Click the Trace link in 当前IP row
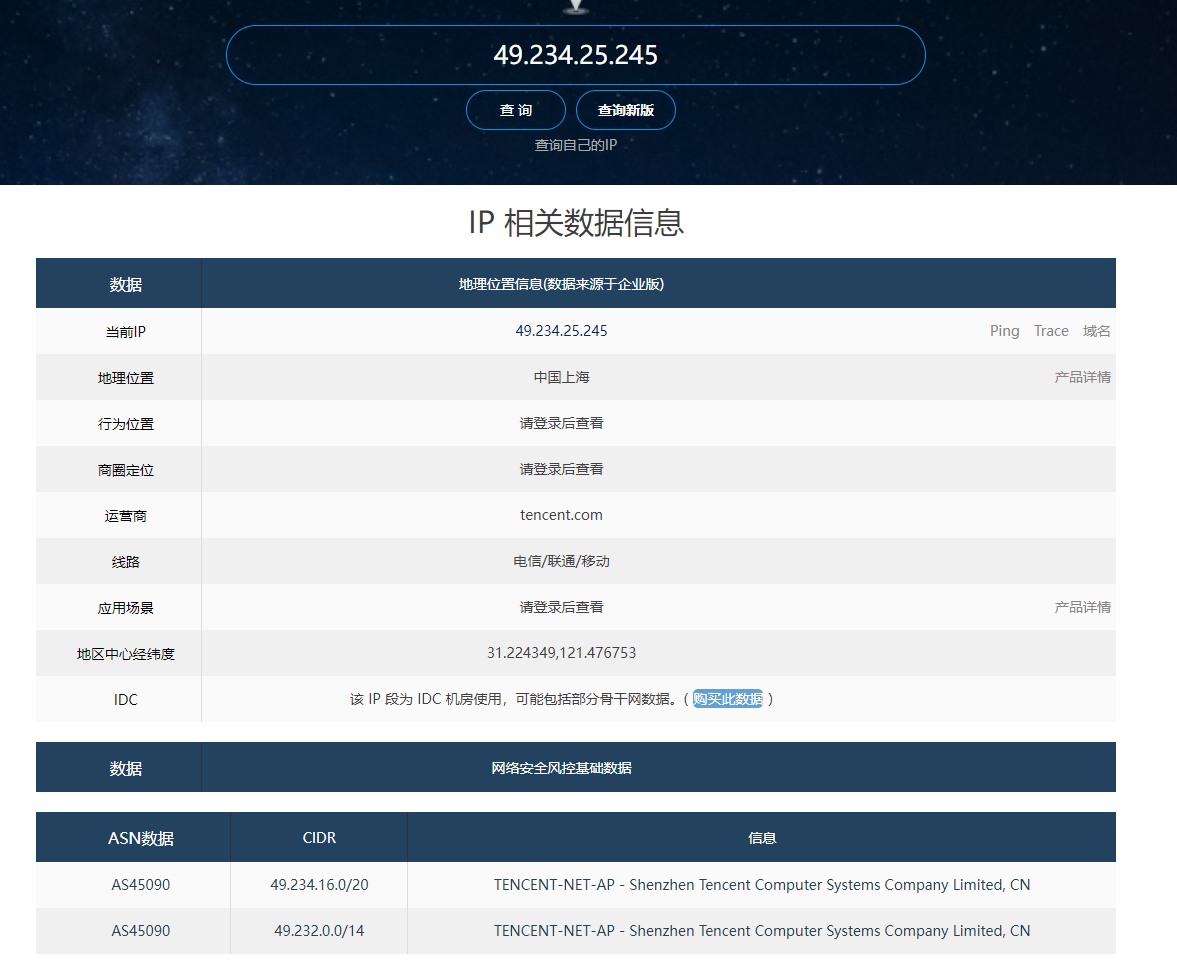This screenshot has width=1177, height=973. 1051,331
